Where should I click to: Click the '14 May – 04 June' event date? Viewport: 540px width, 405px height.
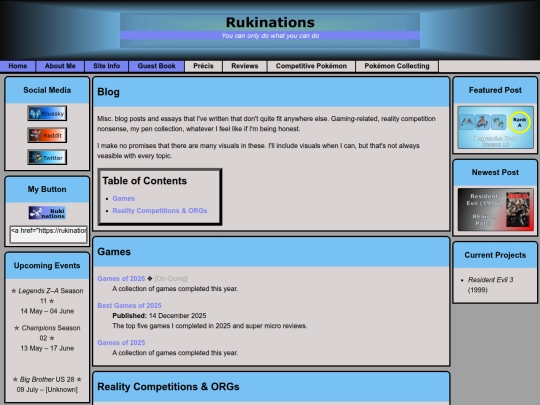(x=47, y=311)
